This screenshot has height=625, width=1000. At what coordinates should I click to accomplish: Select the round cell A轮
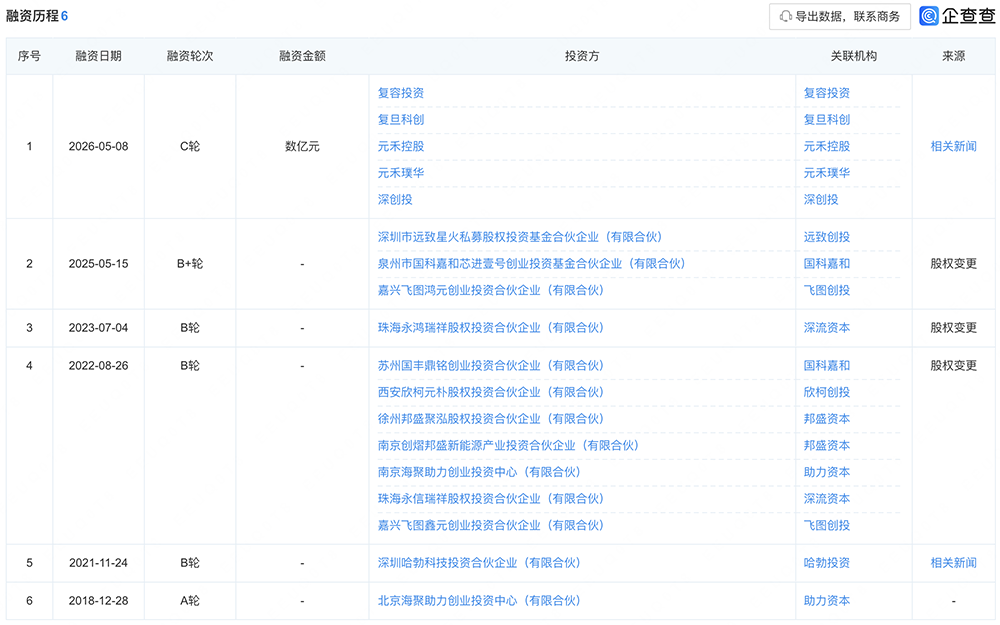point(190,601)
